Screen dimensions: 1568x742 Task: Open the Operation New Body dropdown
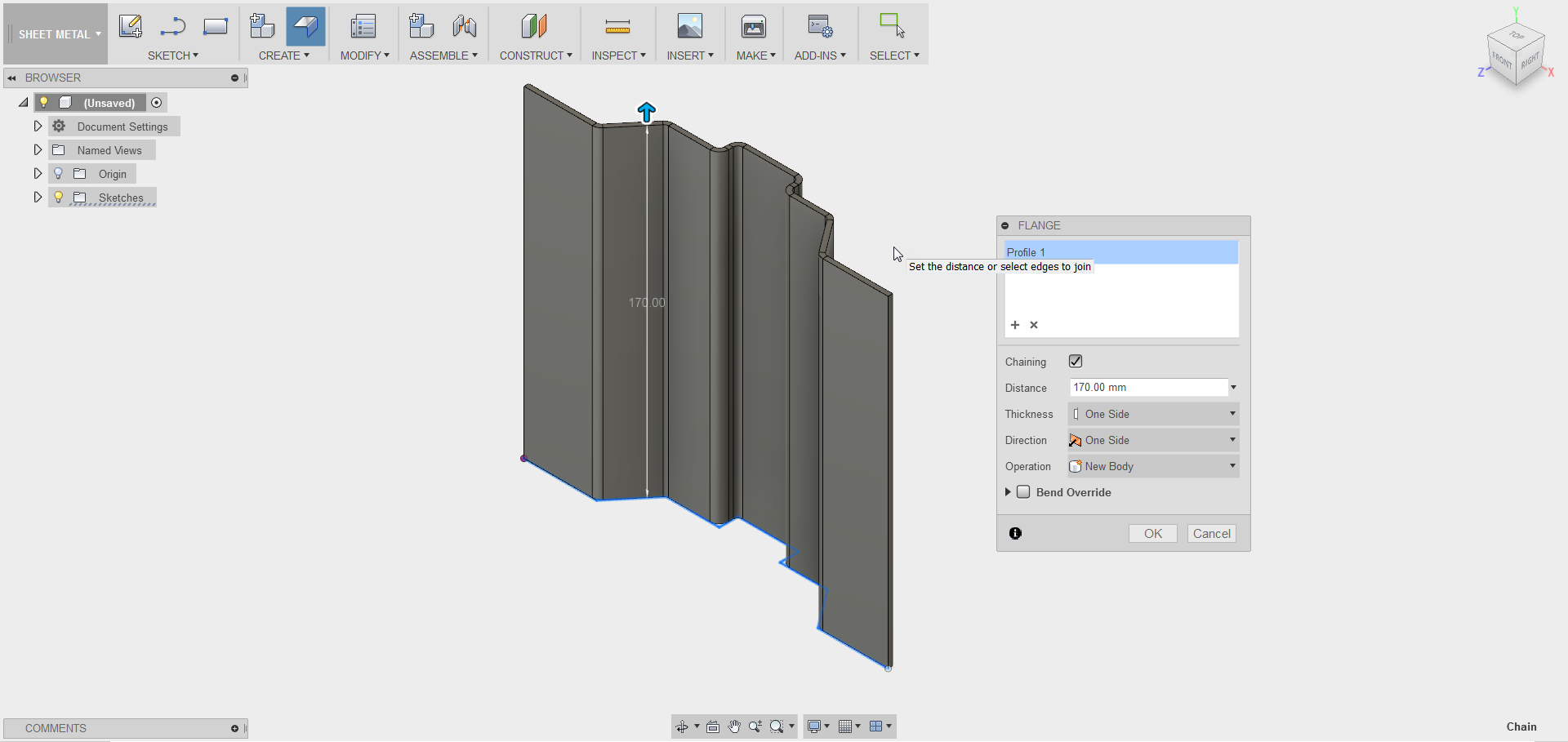pyautogui.click(x=1153, y=466)
